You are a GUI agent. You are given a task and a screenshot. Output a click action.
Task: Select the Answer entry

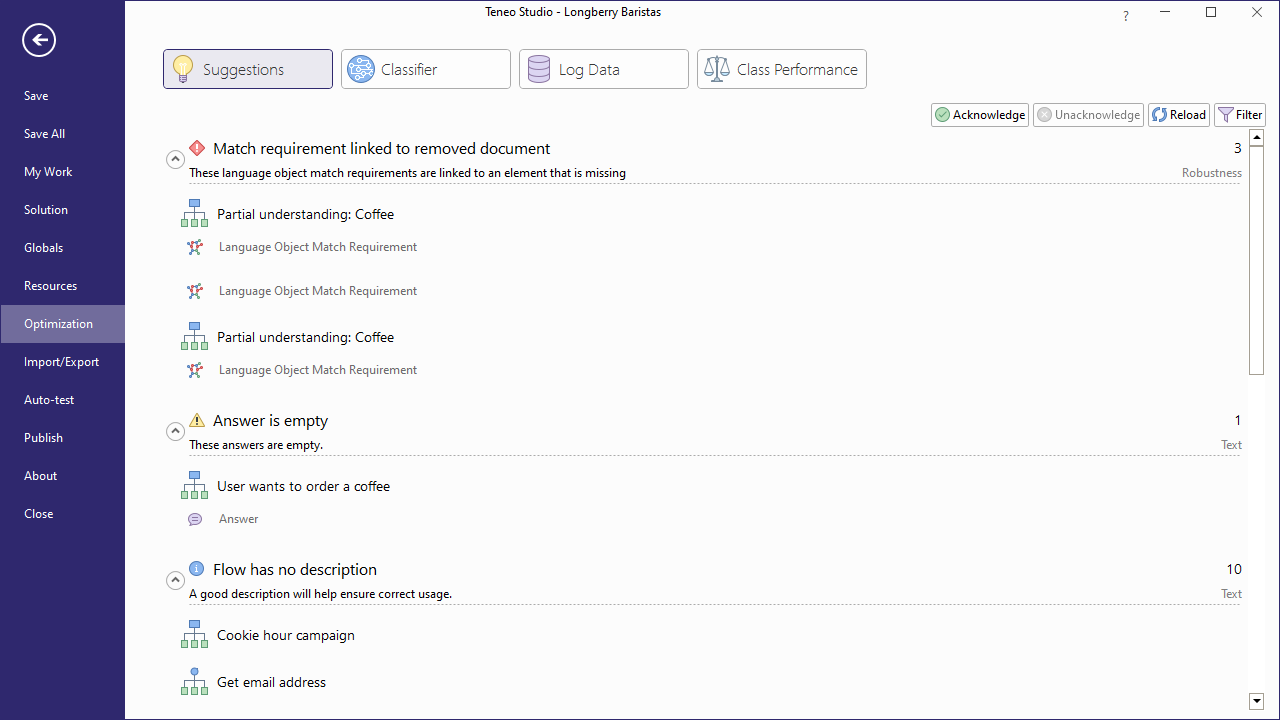tap(238, 519)
